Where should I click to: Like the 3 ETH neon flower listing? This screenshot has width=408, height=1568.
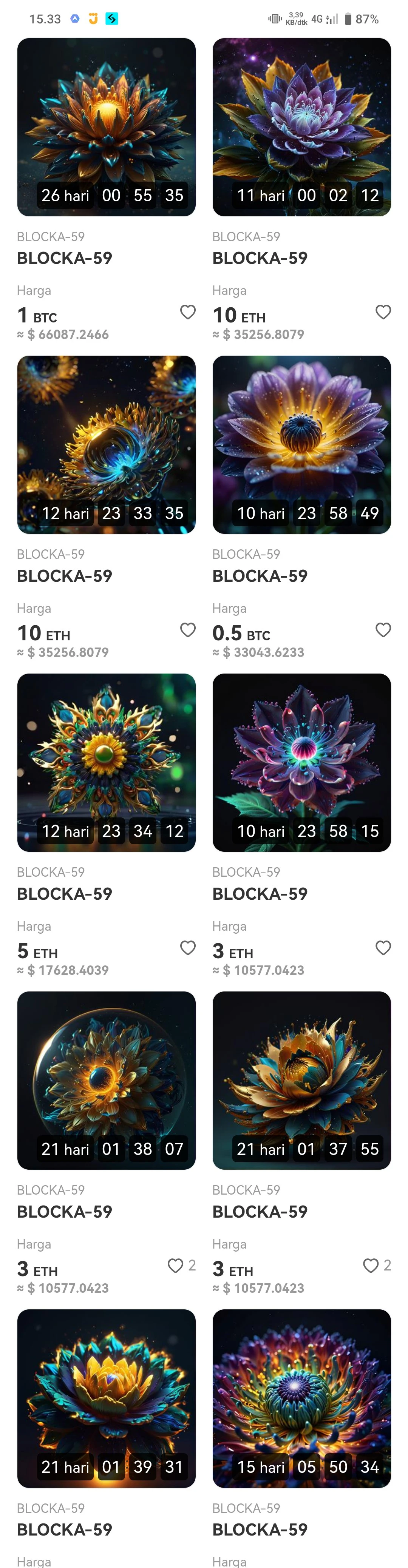coord(383,947)
